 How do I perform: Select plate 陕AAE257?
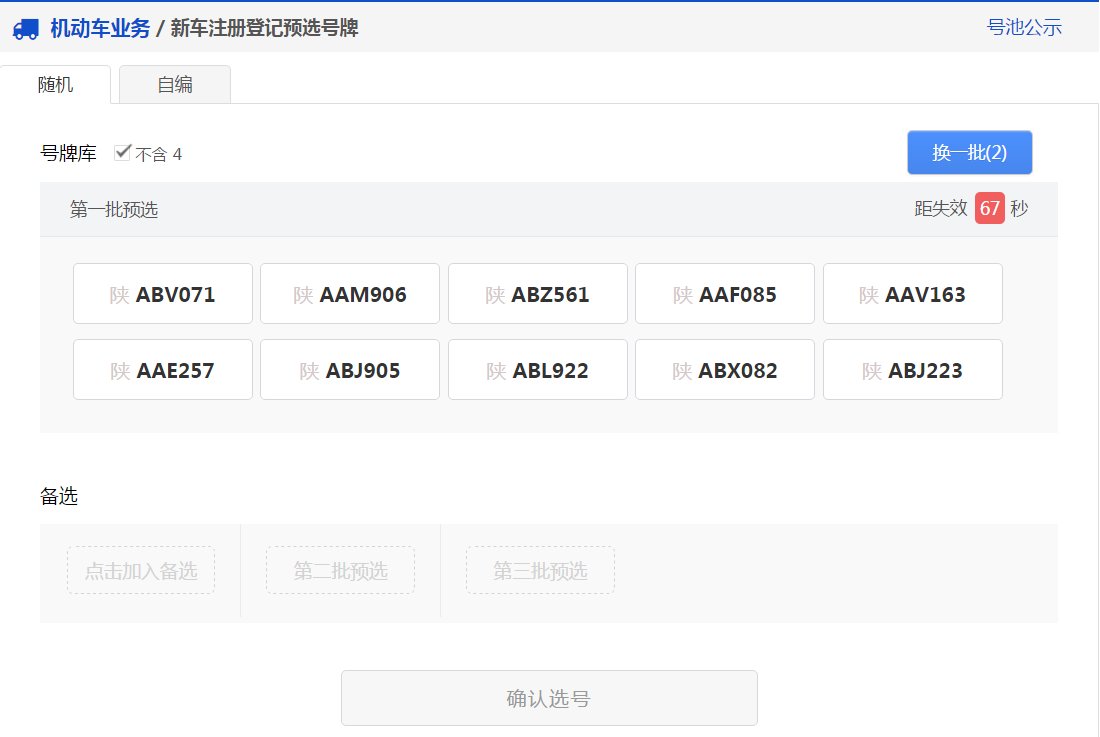tap(162, 369)
